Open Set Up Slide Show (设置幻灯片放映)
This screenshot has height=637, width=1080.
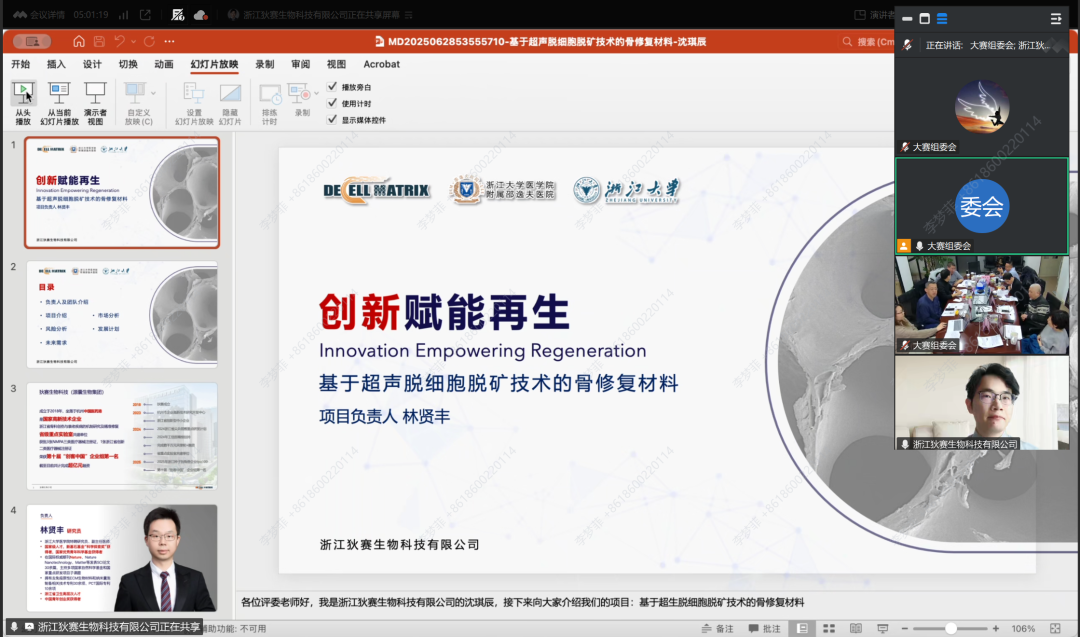coord(194,103)
